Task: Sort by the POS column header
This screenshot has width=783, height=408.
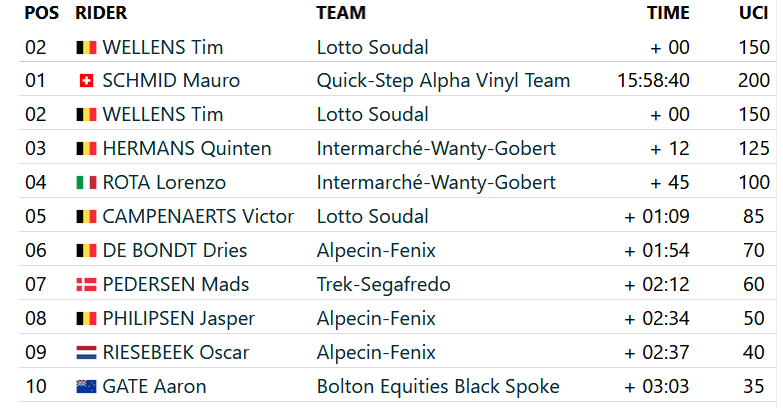Action: click(x=41, y=13)
